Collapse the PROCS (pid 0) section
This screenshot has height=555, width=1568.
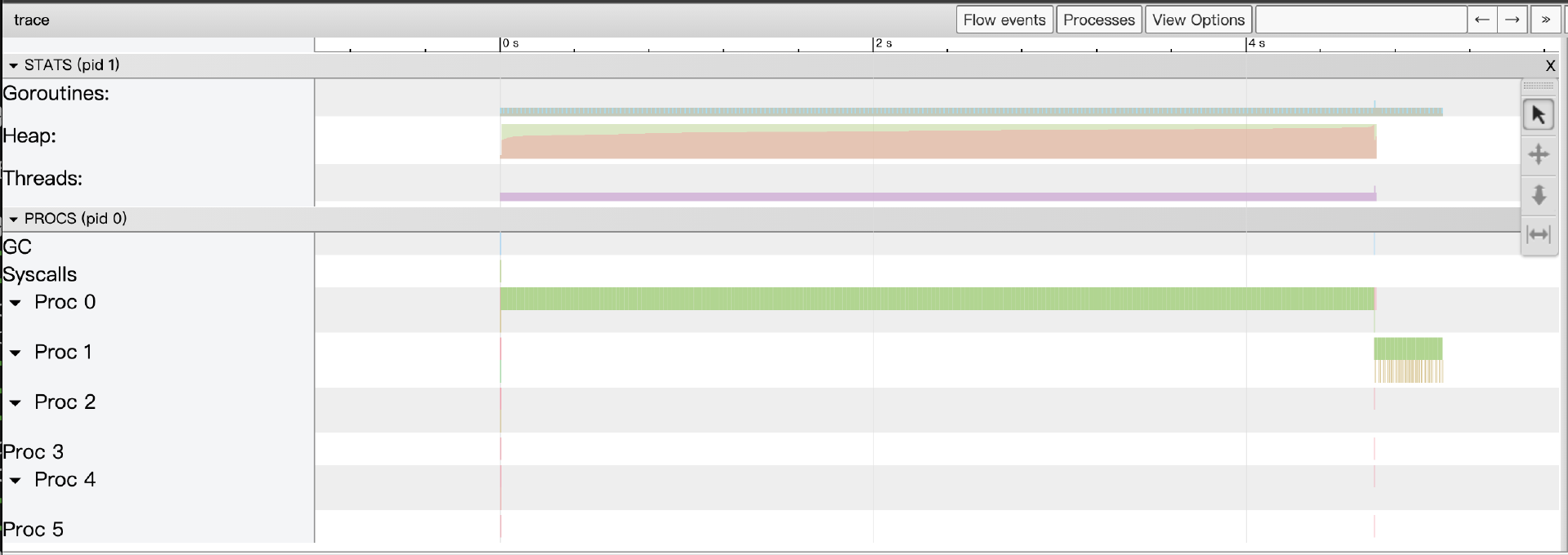pyautogui.click(x=13, y=219)
